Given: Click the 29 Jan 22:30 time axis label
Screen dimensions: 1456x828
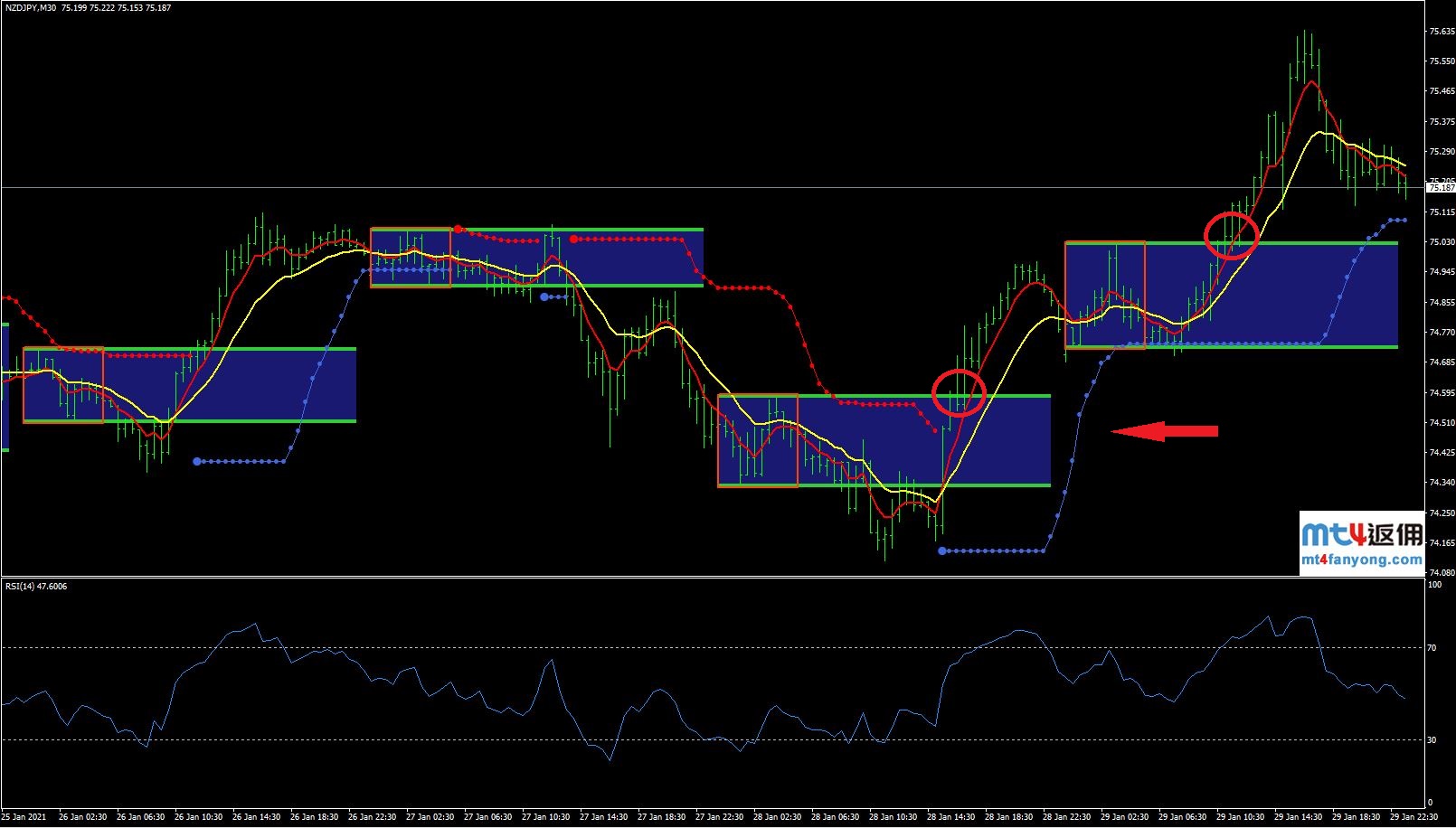Looking at the screenshot, I should point(1413,817).
